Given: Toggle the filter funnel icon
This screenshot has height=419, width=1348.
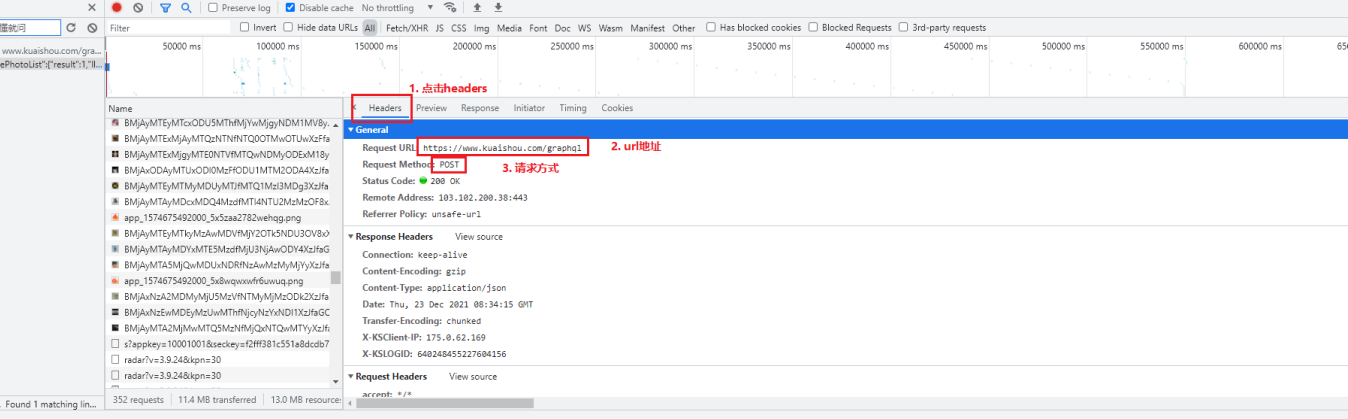Looking at the screenshot, I should 166,8.
